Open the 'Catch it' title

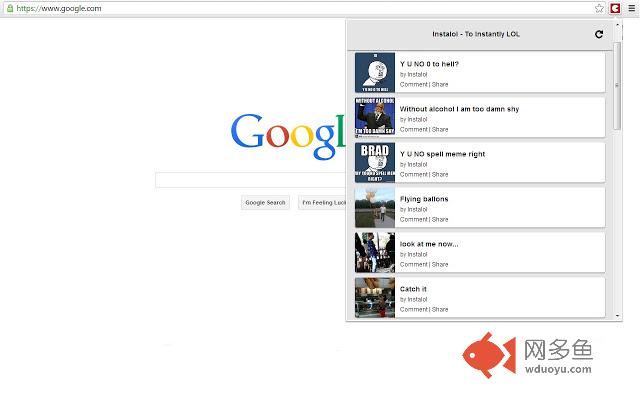[413, 289]
